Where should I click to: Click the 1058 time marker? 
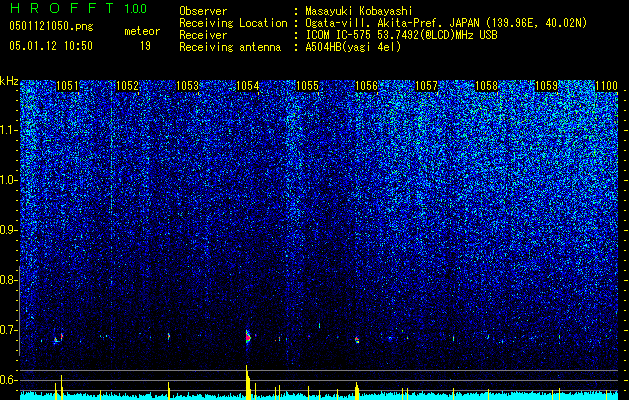486,86
